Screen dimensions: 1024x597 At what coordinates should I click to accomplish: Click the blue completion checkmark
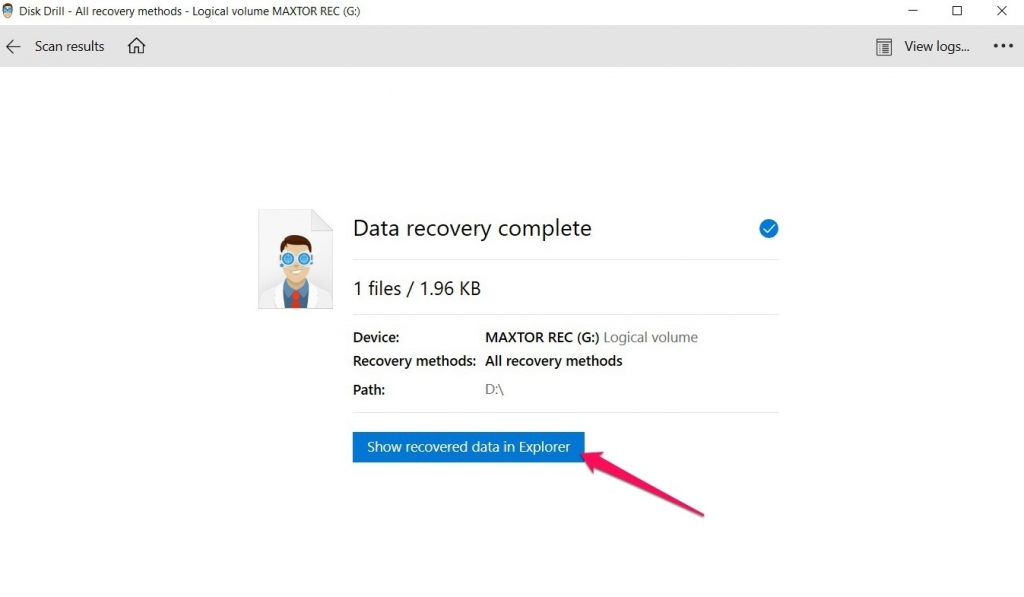[x=768, y=228]
